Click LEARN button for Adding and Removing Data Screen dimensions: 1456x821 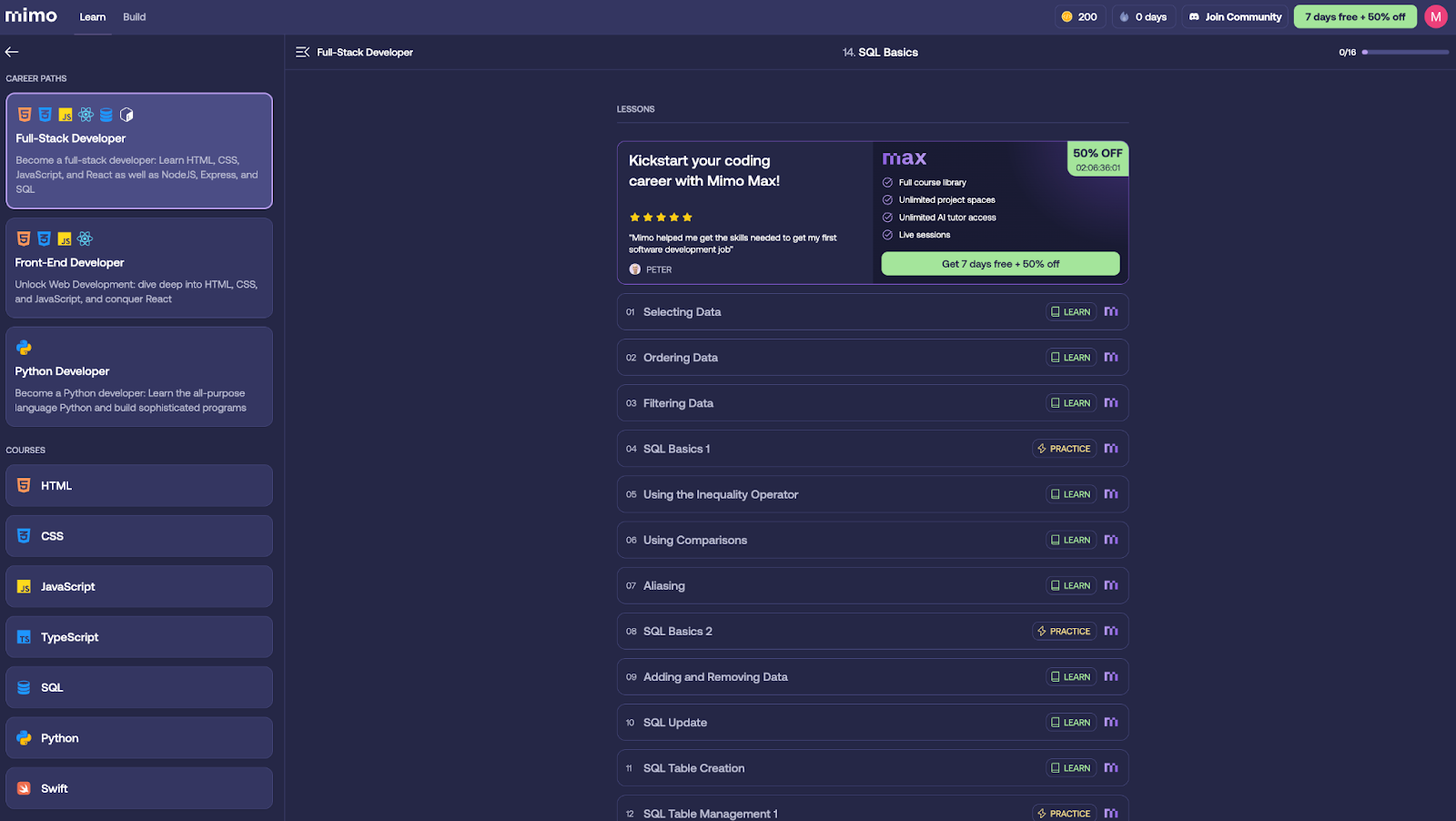[1070, 676]
